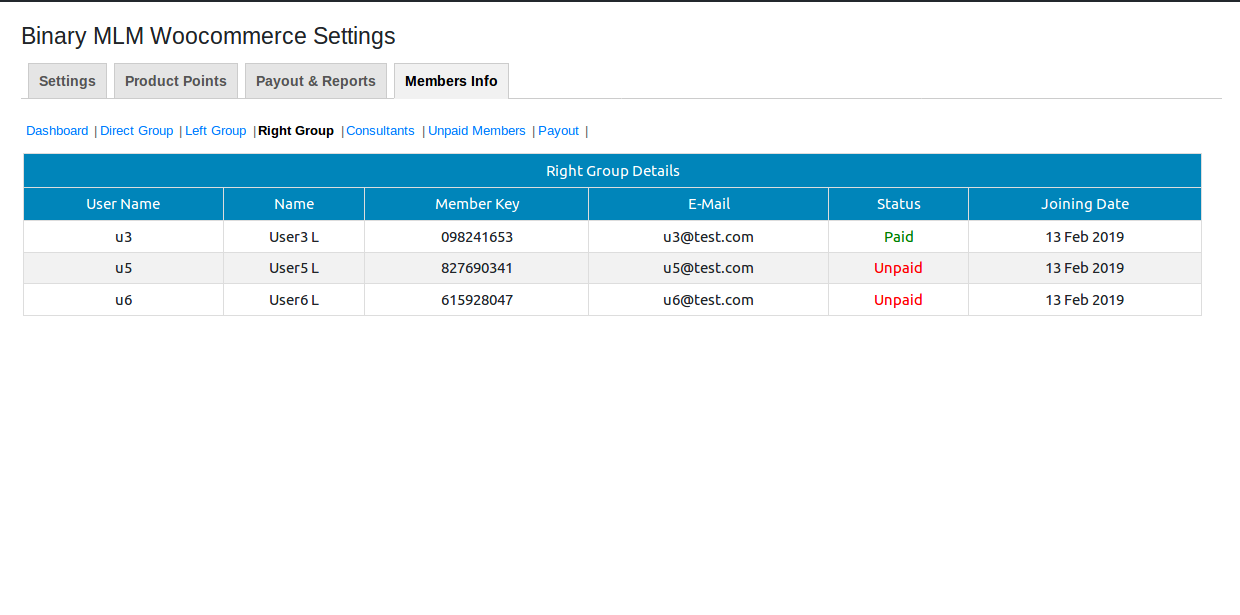1240x615 pixels.
Task: Open the Direct Group link
Action: click(x=137, y=131)
